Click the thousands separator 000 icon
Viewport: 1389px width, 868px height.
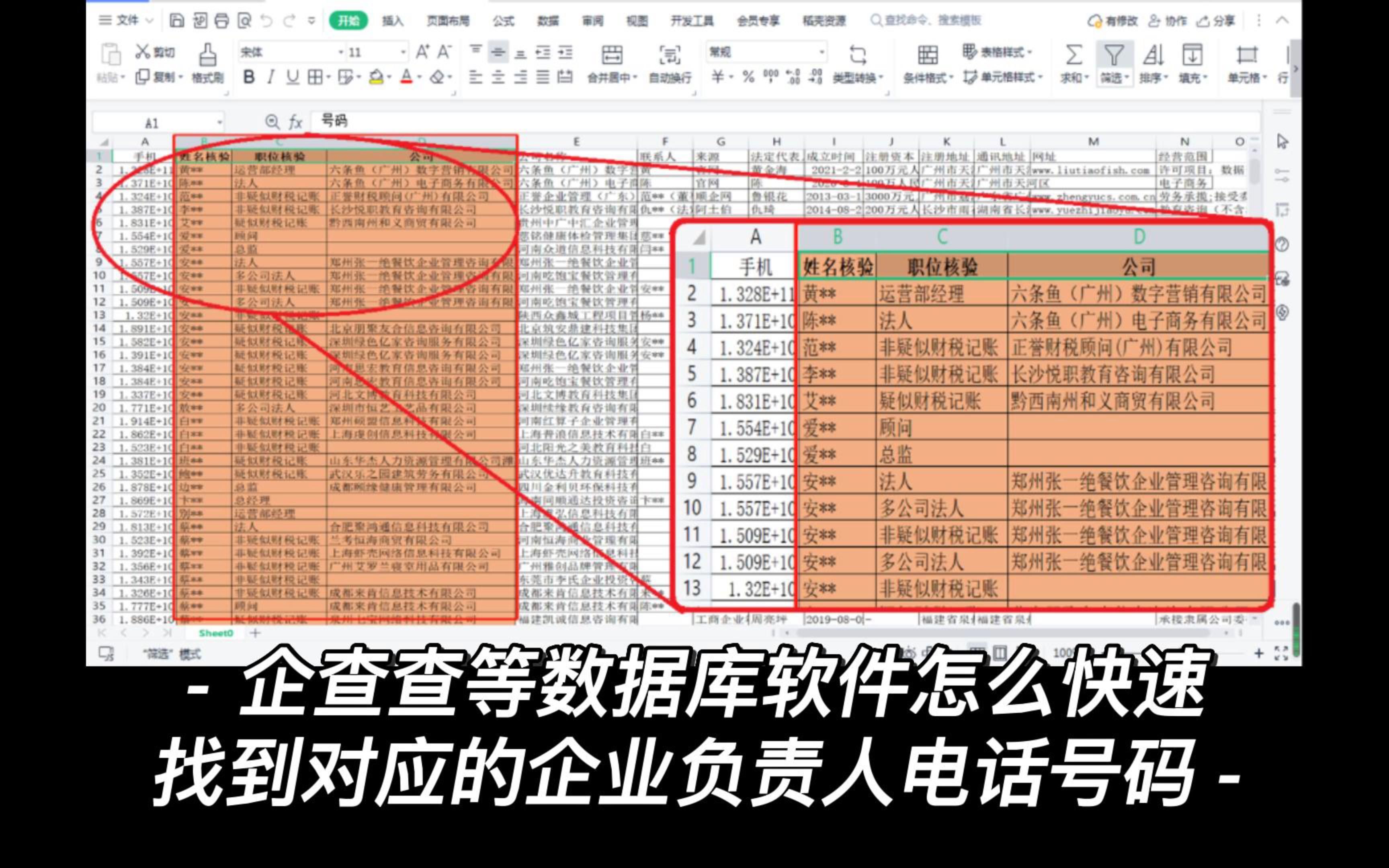tap(771, 77)
